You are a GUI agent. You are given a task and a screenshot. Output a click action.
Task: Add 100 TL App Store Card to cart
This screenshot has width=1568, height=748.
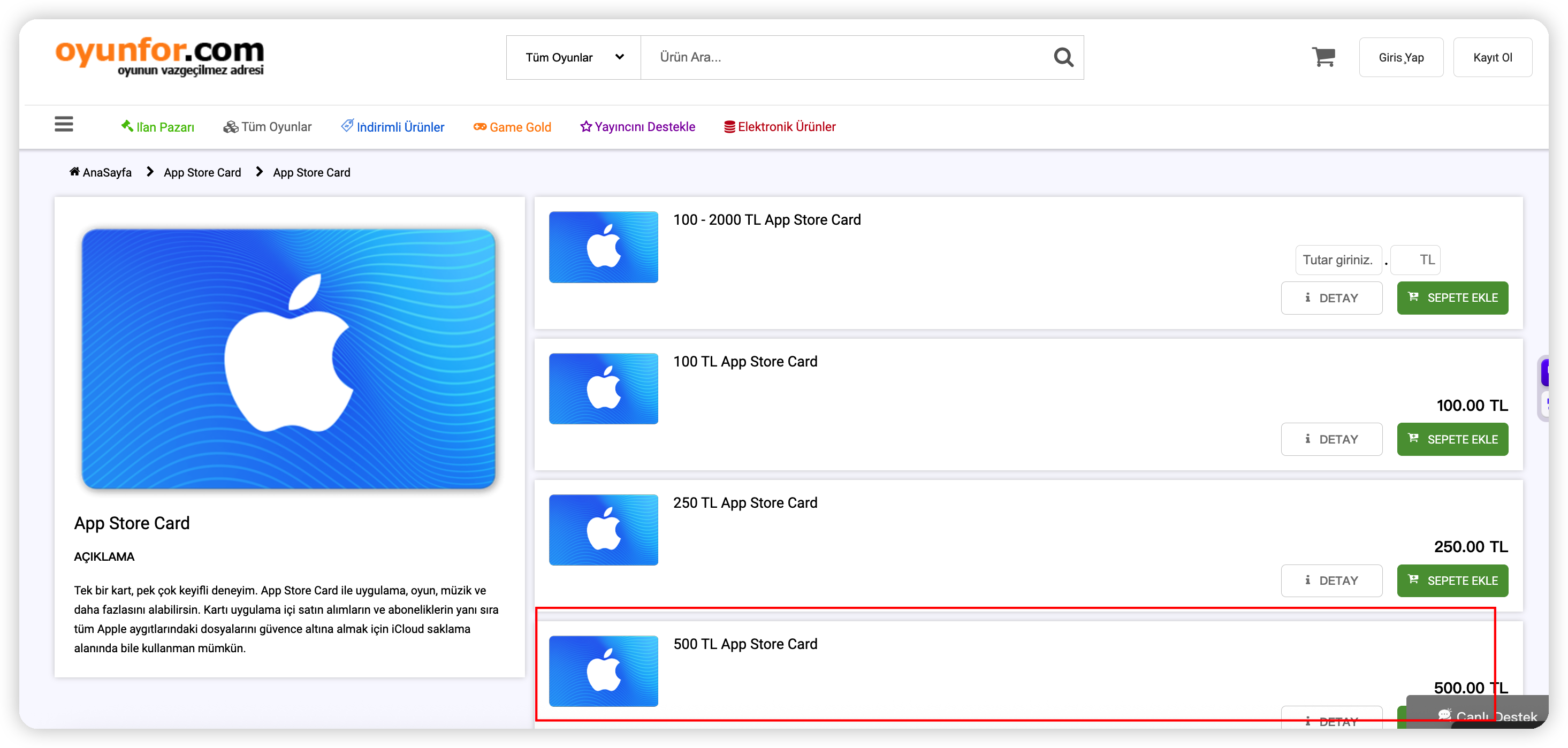[x=1452, y=439]
